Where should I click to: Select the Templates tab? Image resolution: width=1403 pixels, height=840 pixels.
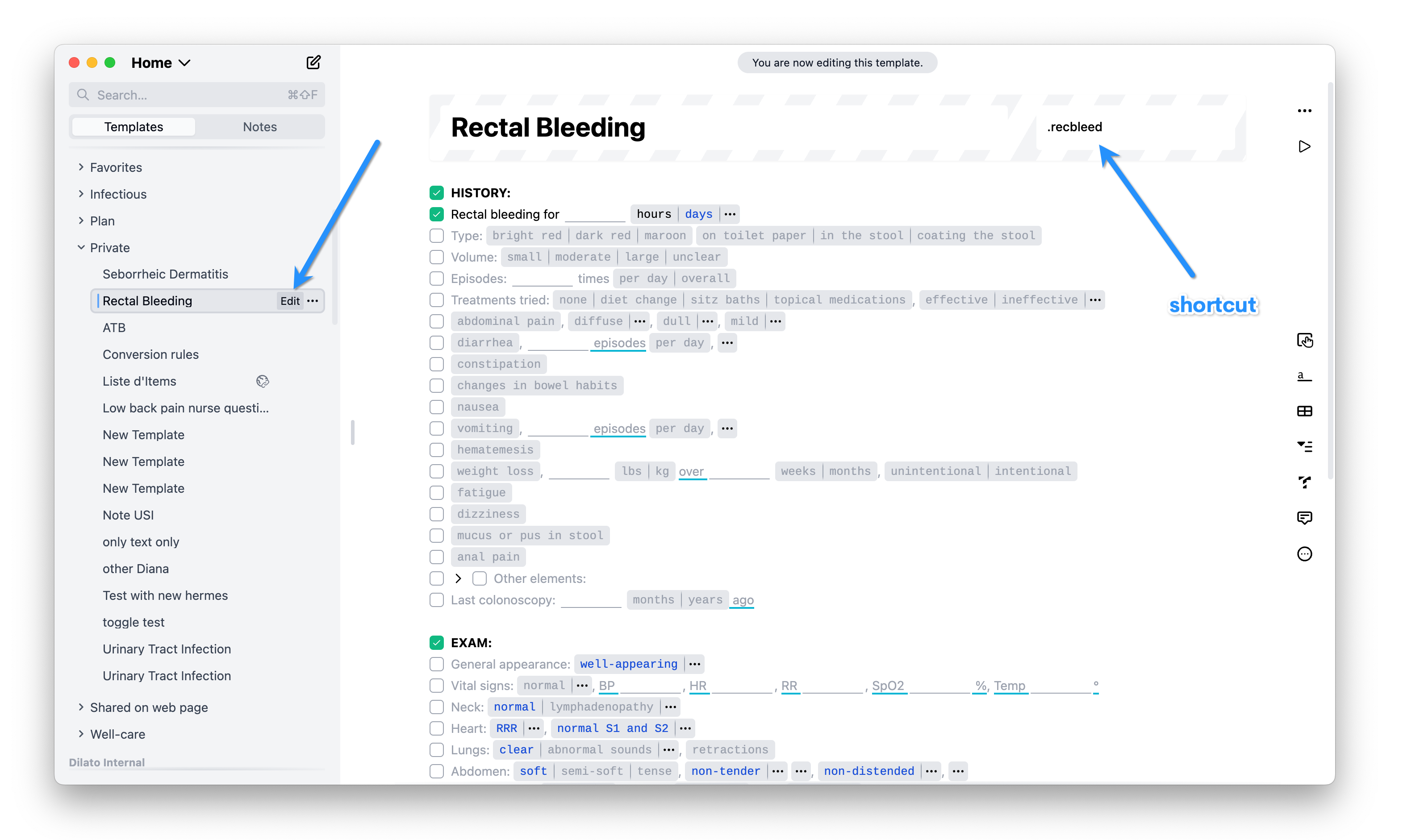pos(133,127)
